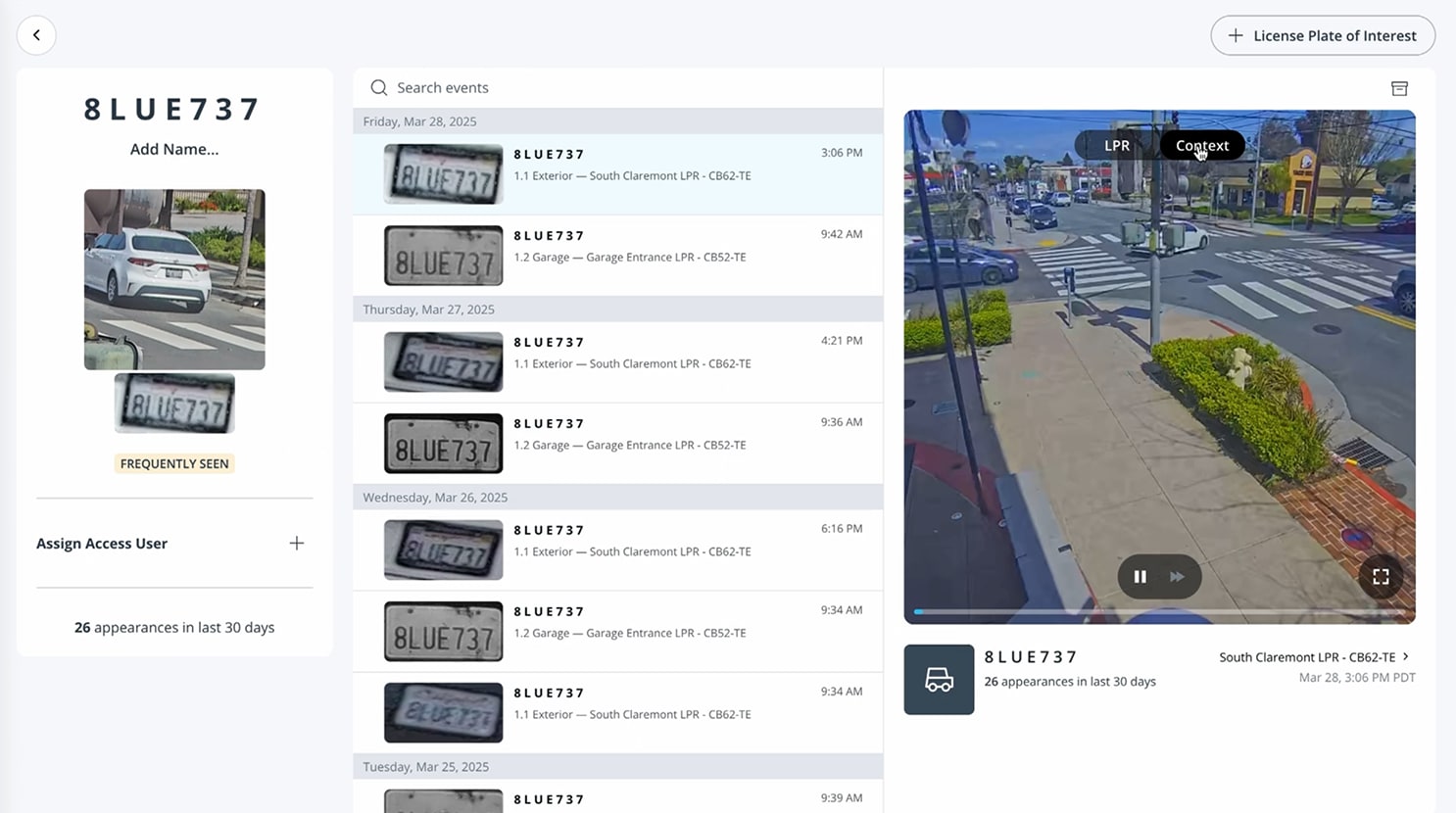This screenshot has height=813, width=1456.
Task: Click the Mar 28, 3:06 PM PDT timestamp
Action: click(1357, 678)
